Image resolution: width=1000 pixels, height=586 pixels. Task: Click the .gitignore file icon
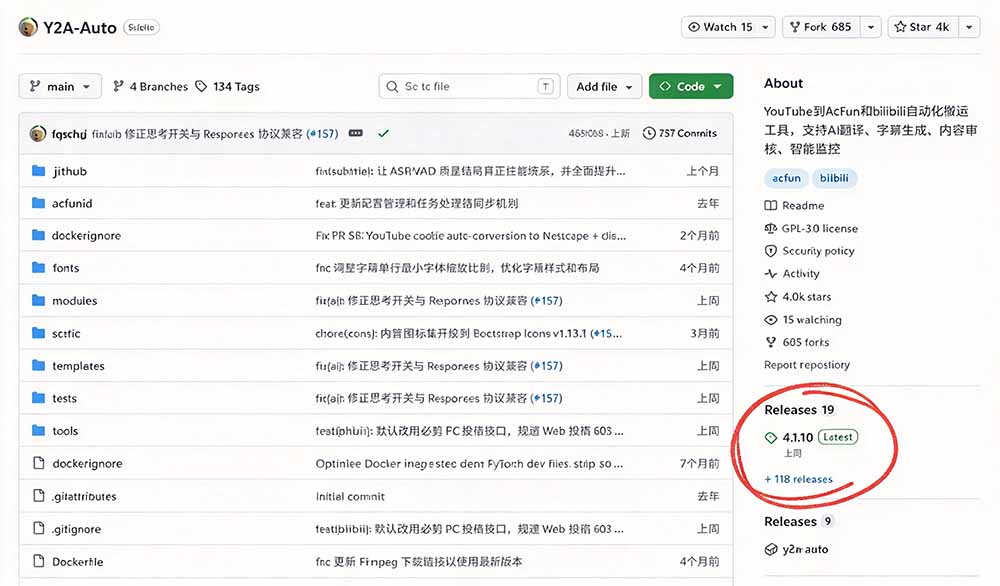click(x=38, y=528)
